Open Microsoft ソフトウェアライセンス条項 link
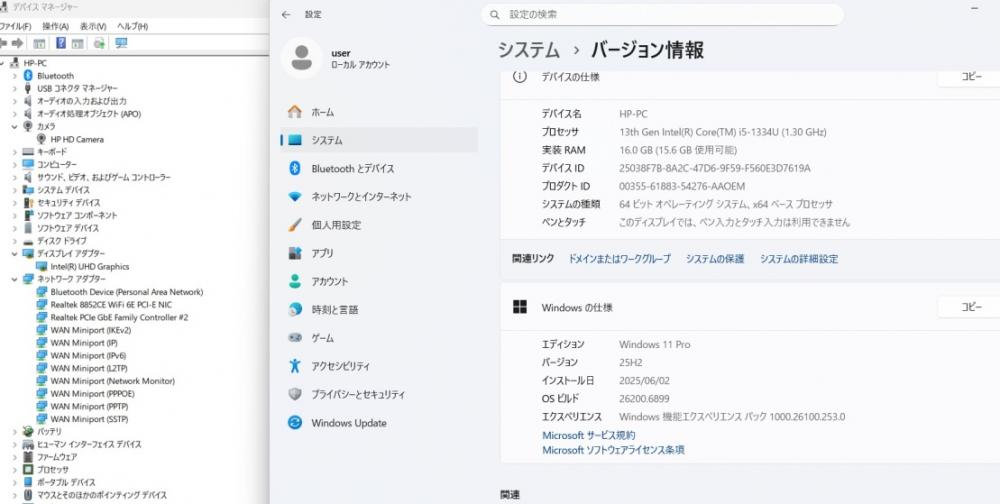 coord(614,450)
